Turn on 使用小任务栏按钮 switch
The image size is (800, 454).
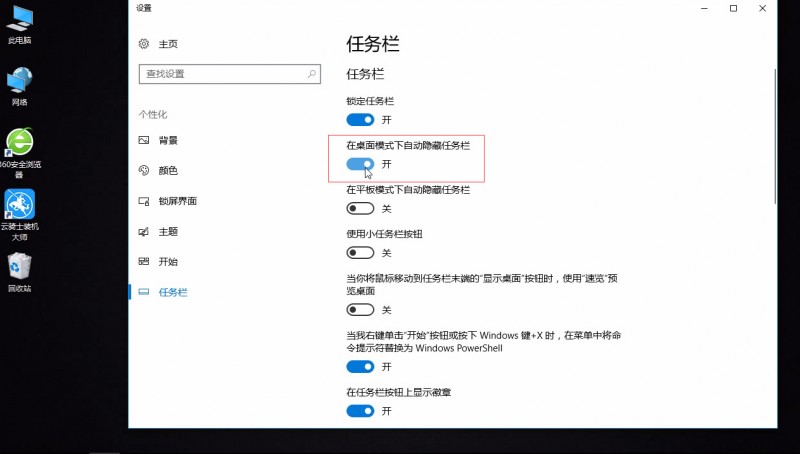(360, 253)
